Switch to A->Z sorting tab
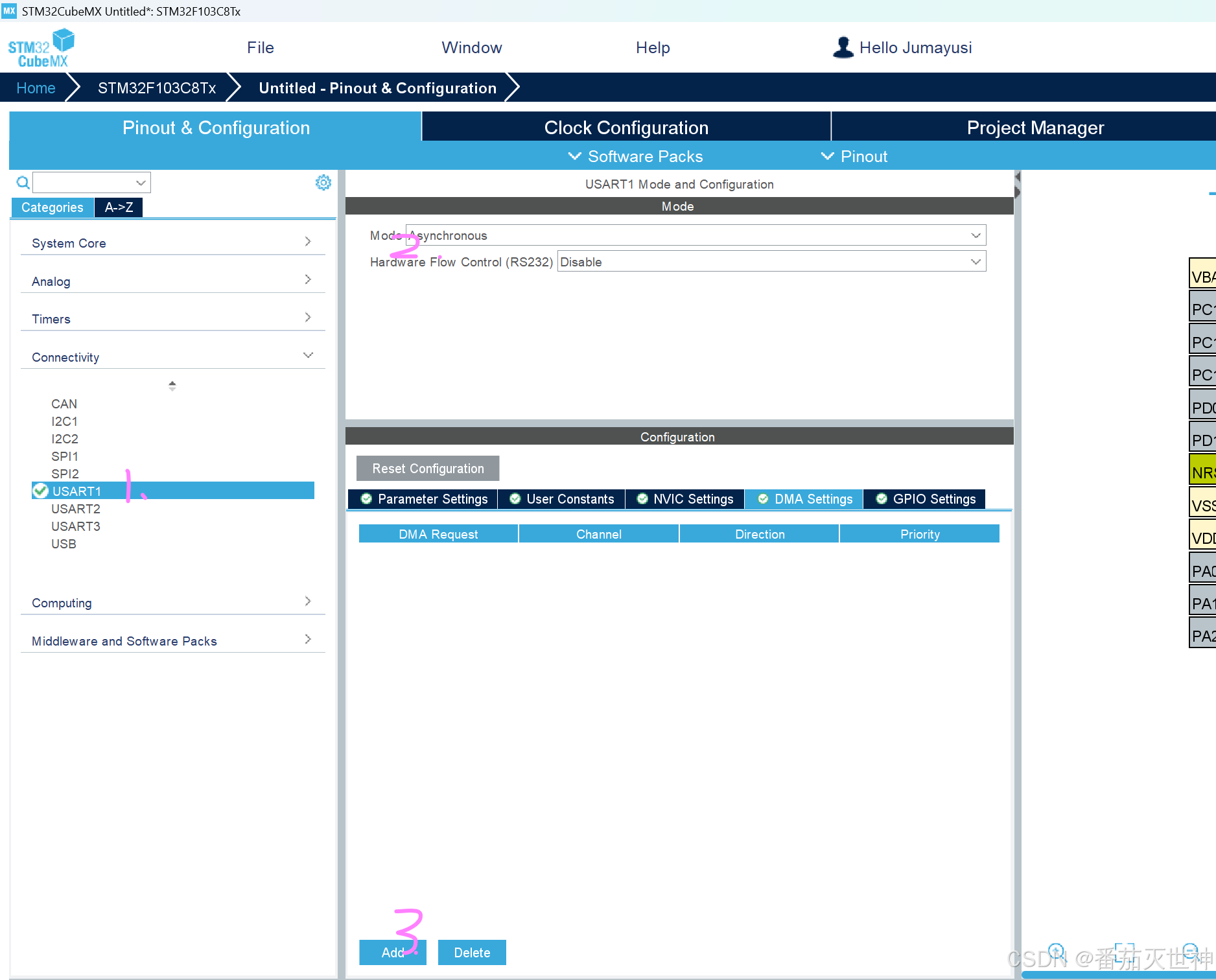Screen dimensions: 1216x980 (x=119, y=207)
